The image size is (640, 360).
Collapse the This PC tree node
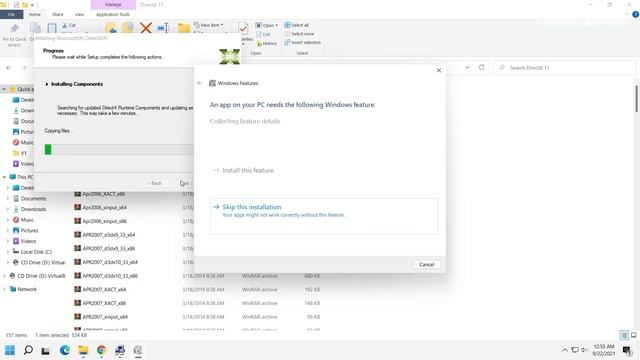4,177
